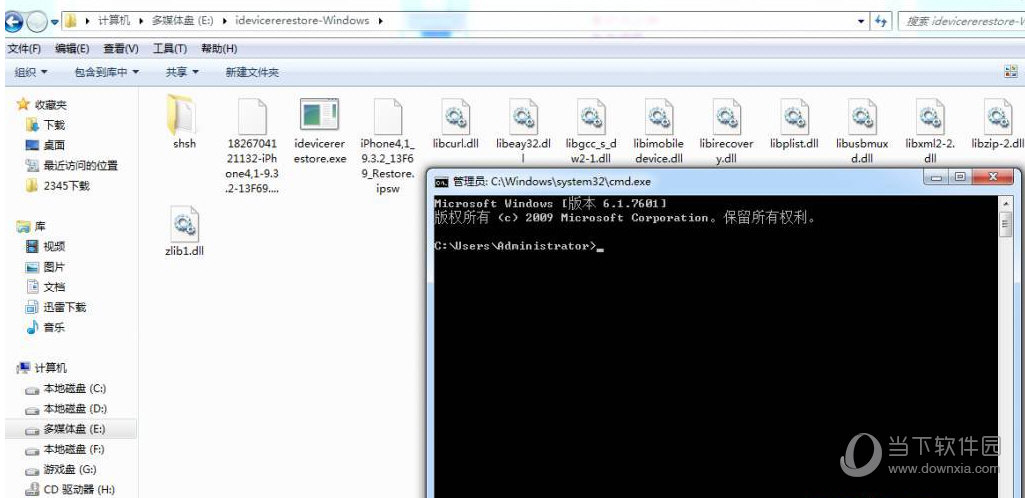Open 下载 in the favorites list
The image size is (1025, 498).
click(46, 125)
